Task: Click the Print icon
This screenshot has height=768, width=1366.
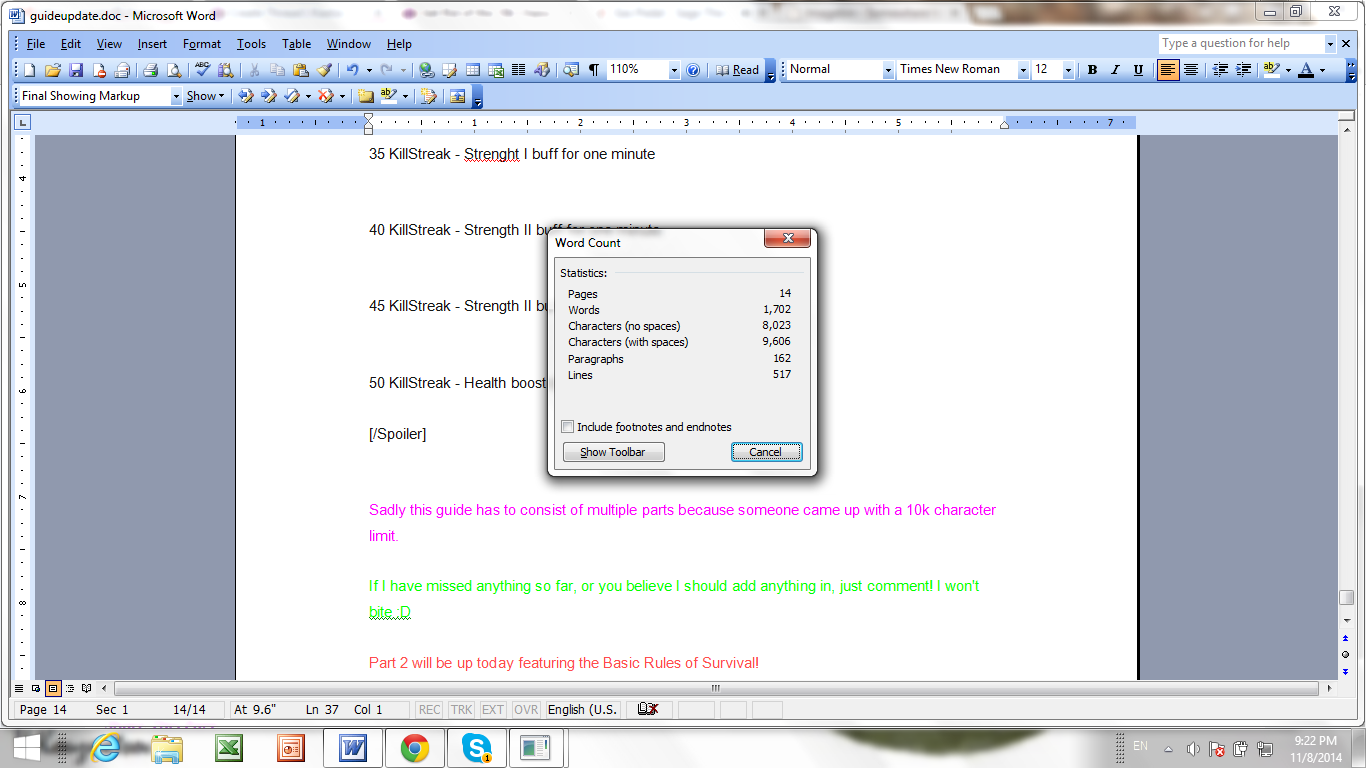Action: [151, 70]
